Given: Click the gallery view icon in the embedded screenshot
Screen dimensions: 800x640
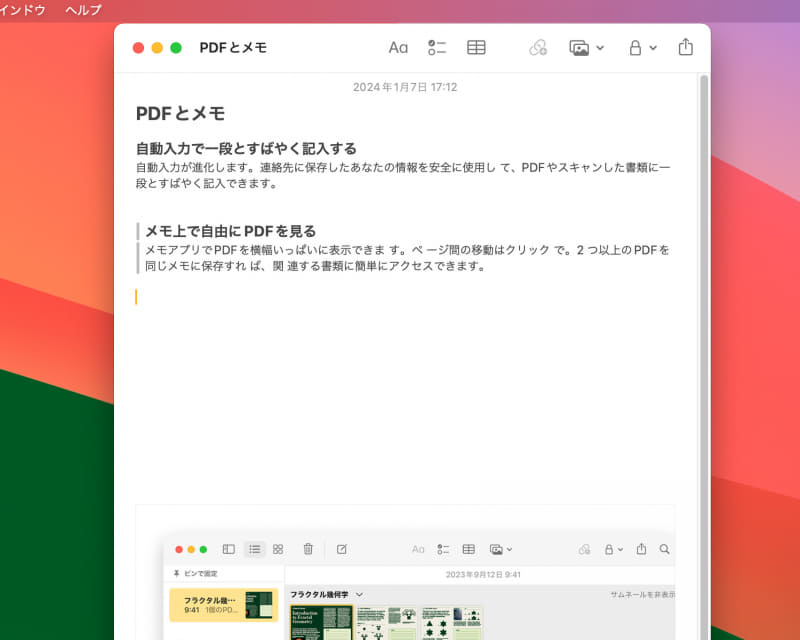Looking at the screenshot, I should coord(278,549).
